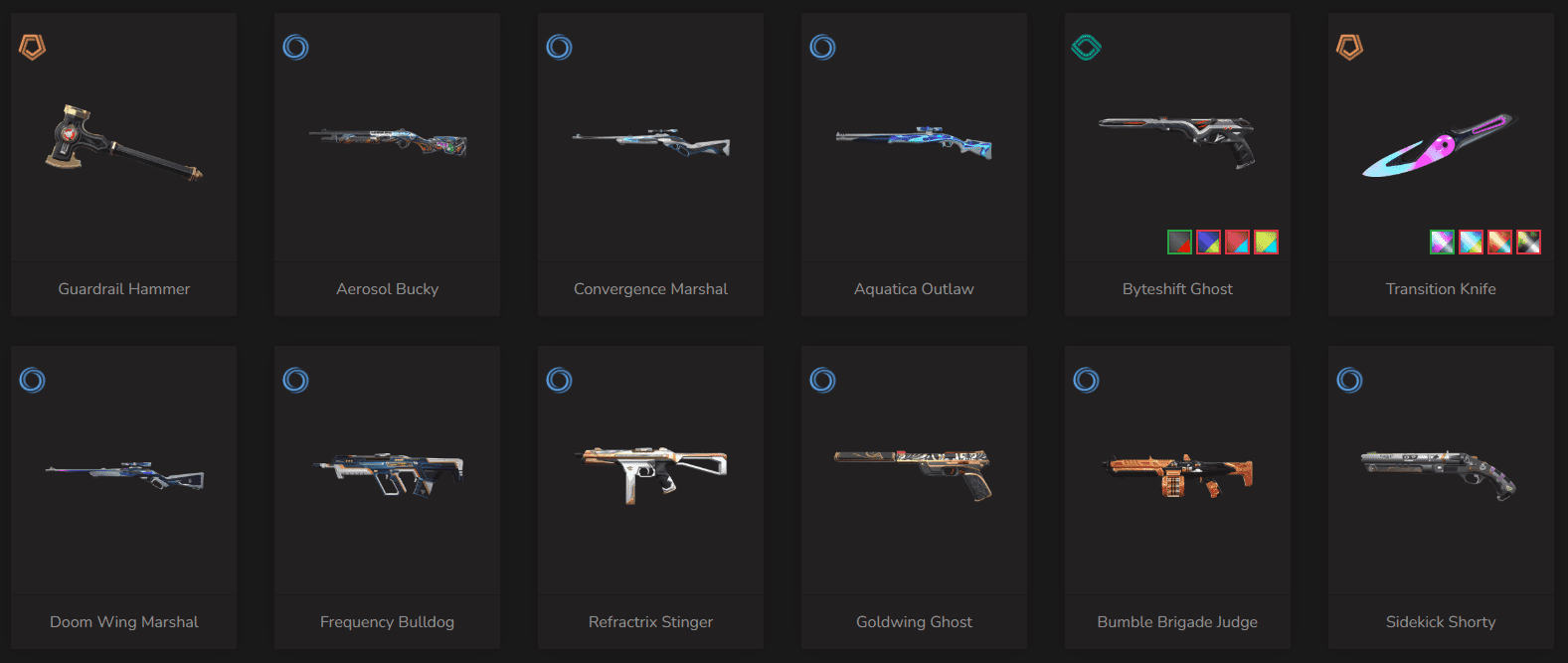Image resolution: width=1568 pixels, height=663 pixels.
Task: Click the Aerosol Bucky name label
Action: (387, 289)
